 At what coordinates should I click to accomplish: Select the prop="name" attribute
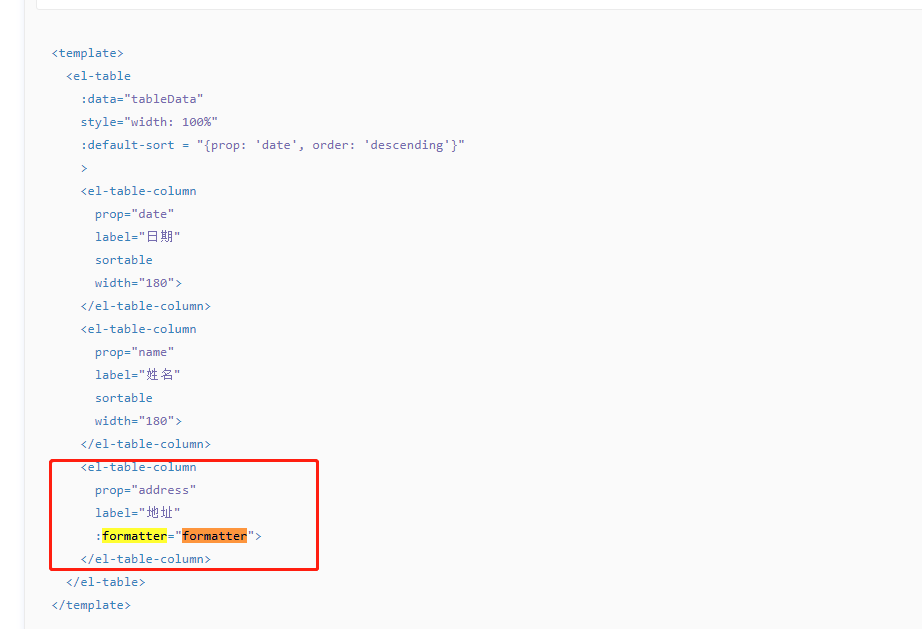point(135,351)
